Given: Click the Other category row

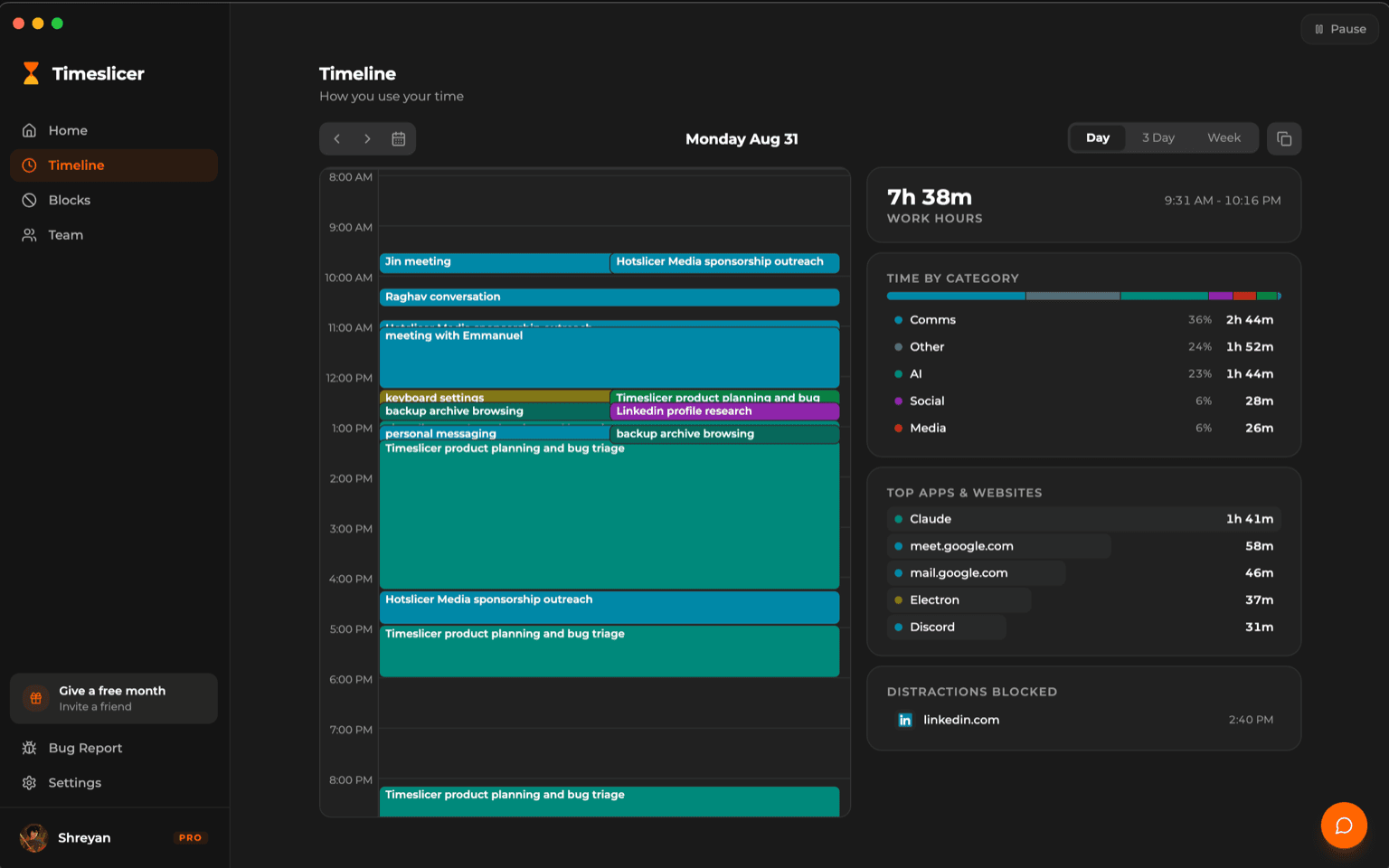Looking at the screenshot, I should [x=1083, y=347].
